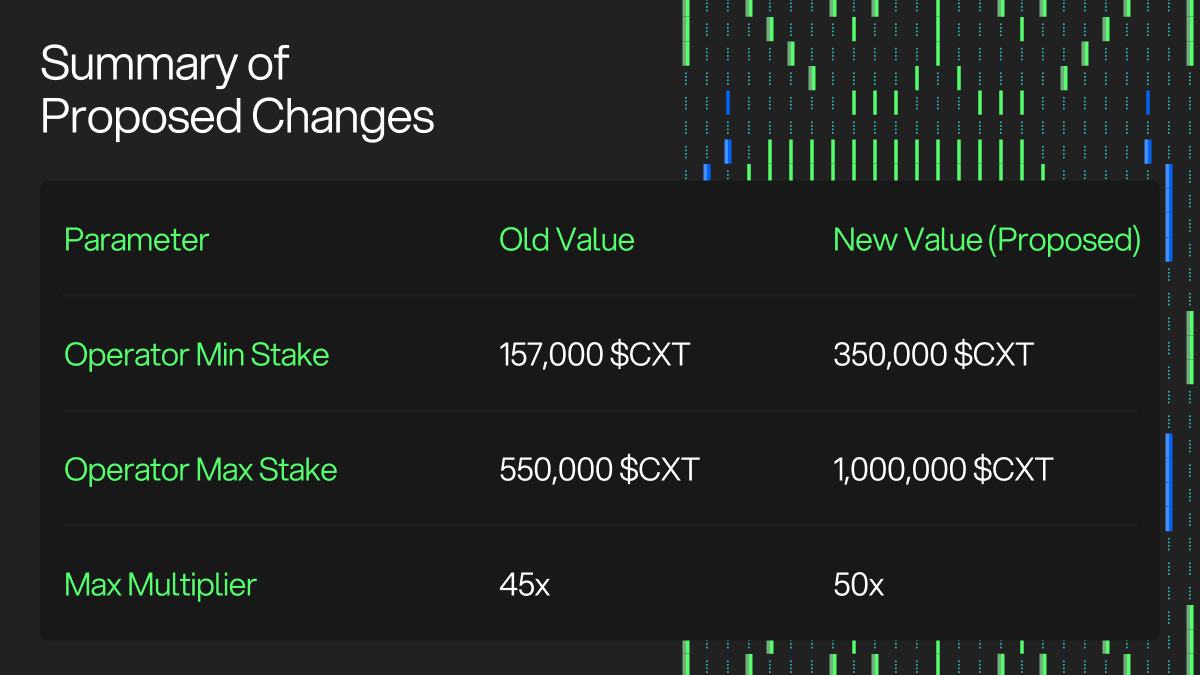This screenshot has width=1200, height=675.
Task: Click the proposed multiplier value 50x
Action: (858, 585)
